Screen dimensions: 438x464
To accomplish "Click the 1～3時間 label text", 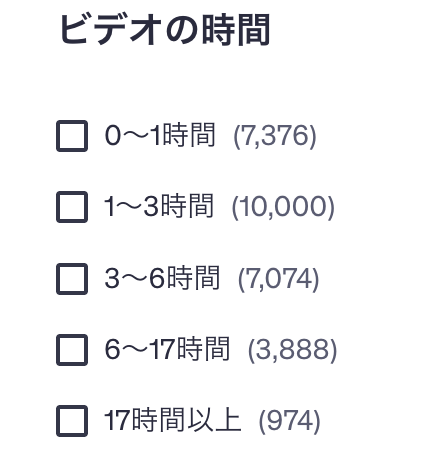I will tap(159, 207).
